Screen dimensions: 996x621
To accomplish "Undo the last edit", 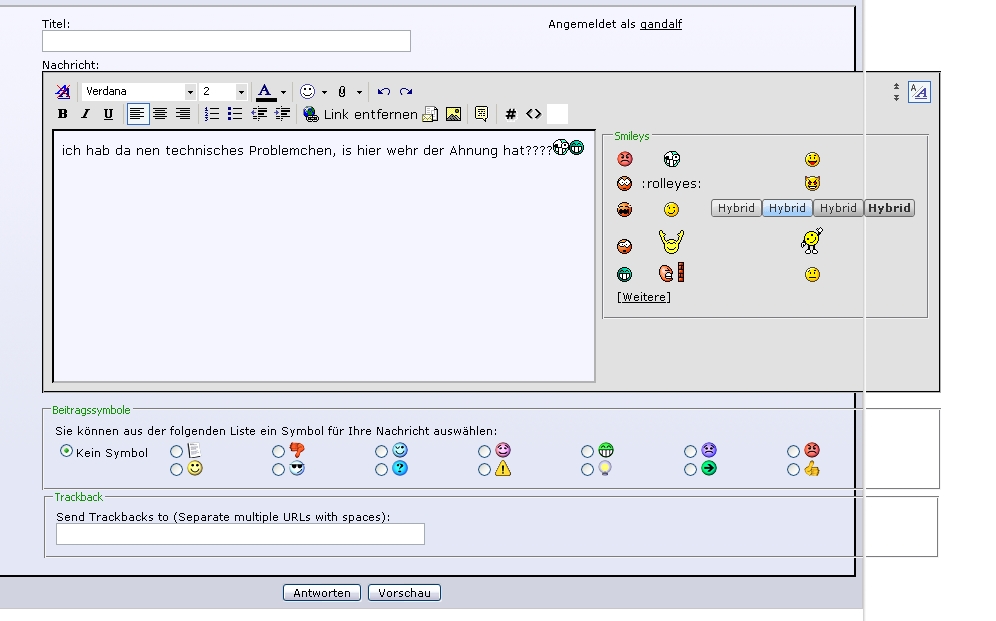I will pos(384,92).
